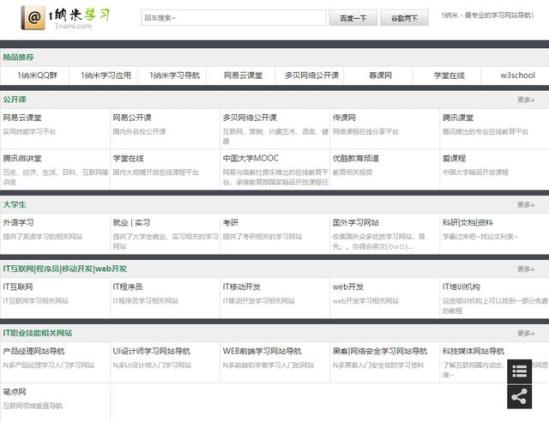Open 学堂在线 in the recommended bar
Screen dimensions: 549x422
point(449,75)
